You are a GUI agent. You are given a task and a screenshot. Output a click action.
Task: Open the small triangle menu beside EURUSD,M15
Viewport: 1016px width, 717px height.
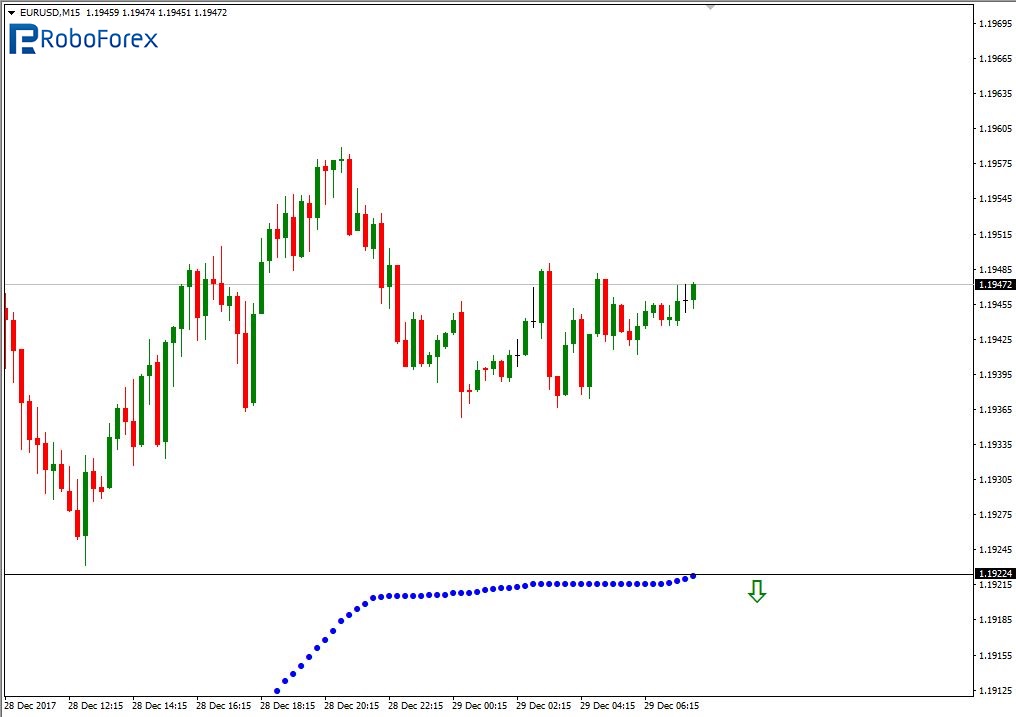point(11,13)
